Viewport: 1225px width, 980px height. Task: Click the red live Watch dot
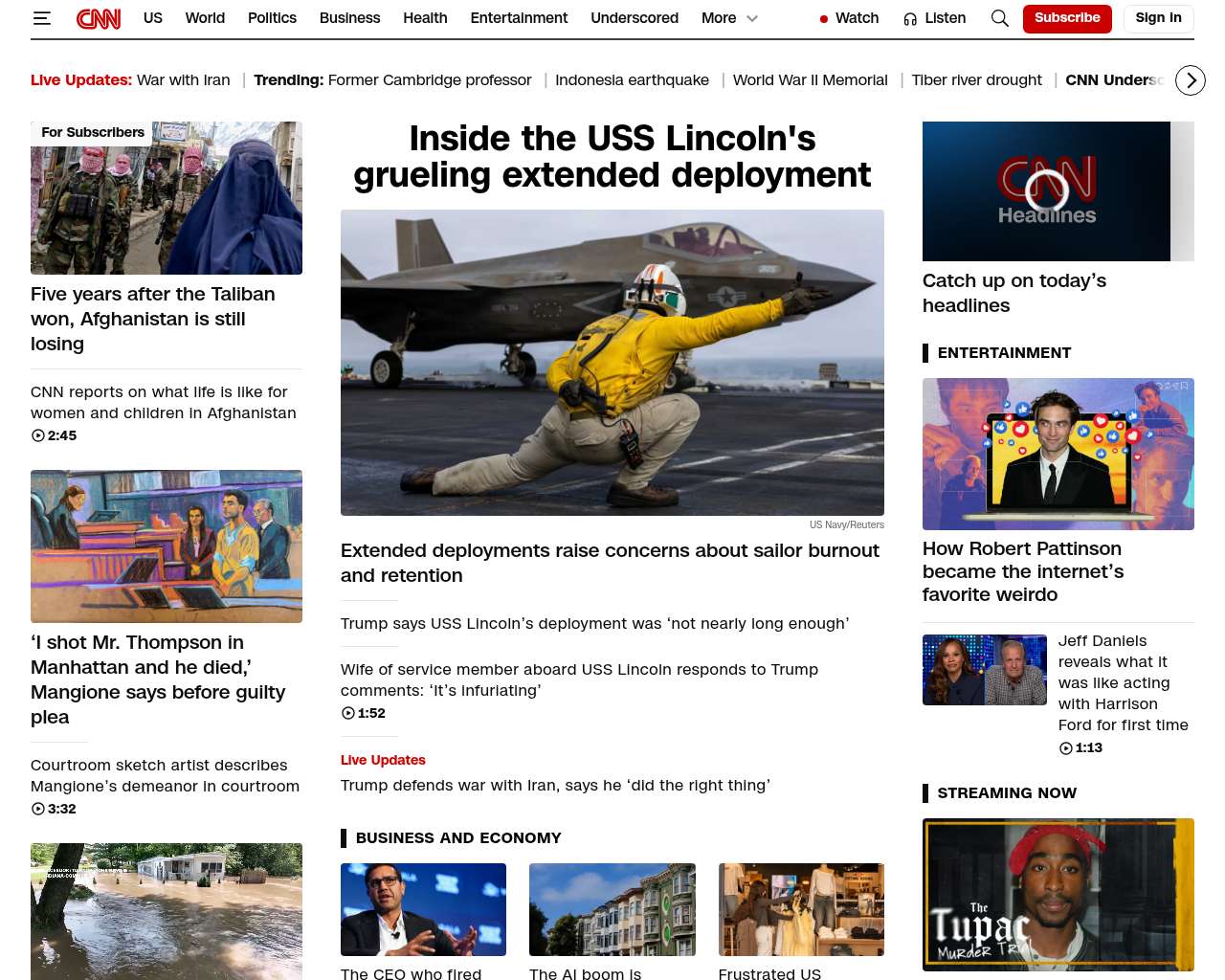pos(824,19)
